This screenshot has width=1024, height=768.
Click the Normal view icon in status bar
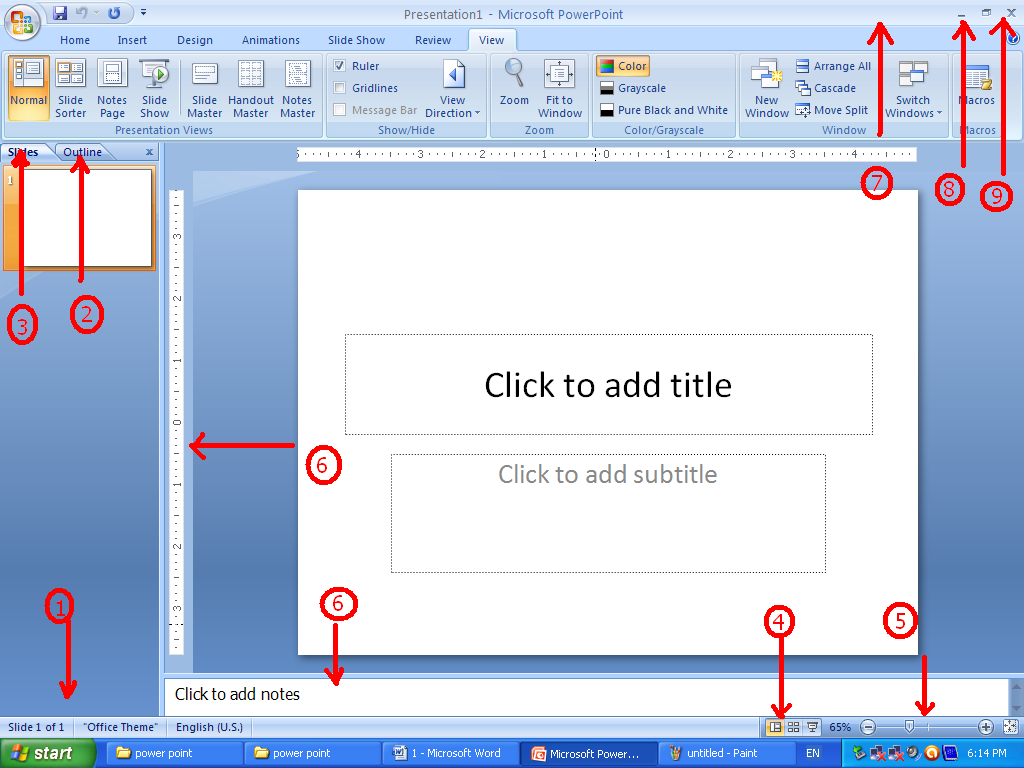click(775, 727)
